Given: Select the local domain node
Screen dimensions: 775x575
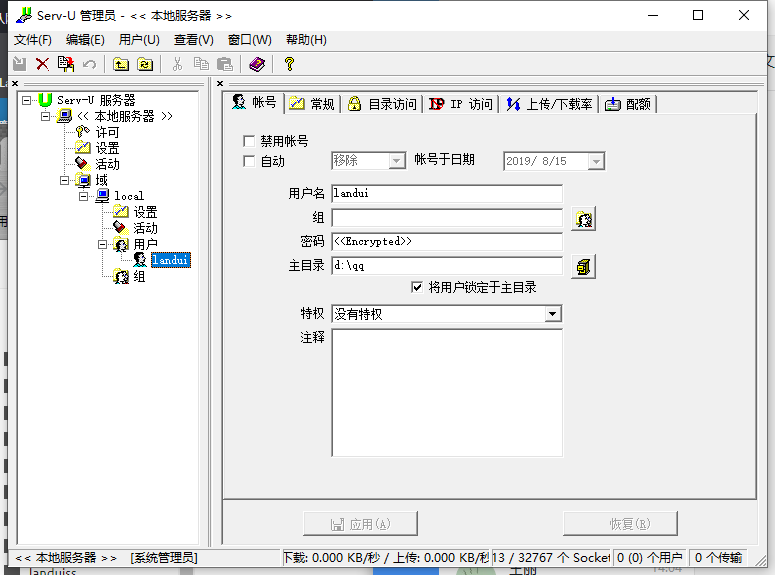Looking at the screenshot, I should coord(129,196).
